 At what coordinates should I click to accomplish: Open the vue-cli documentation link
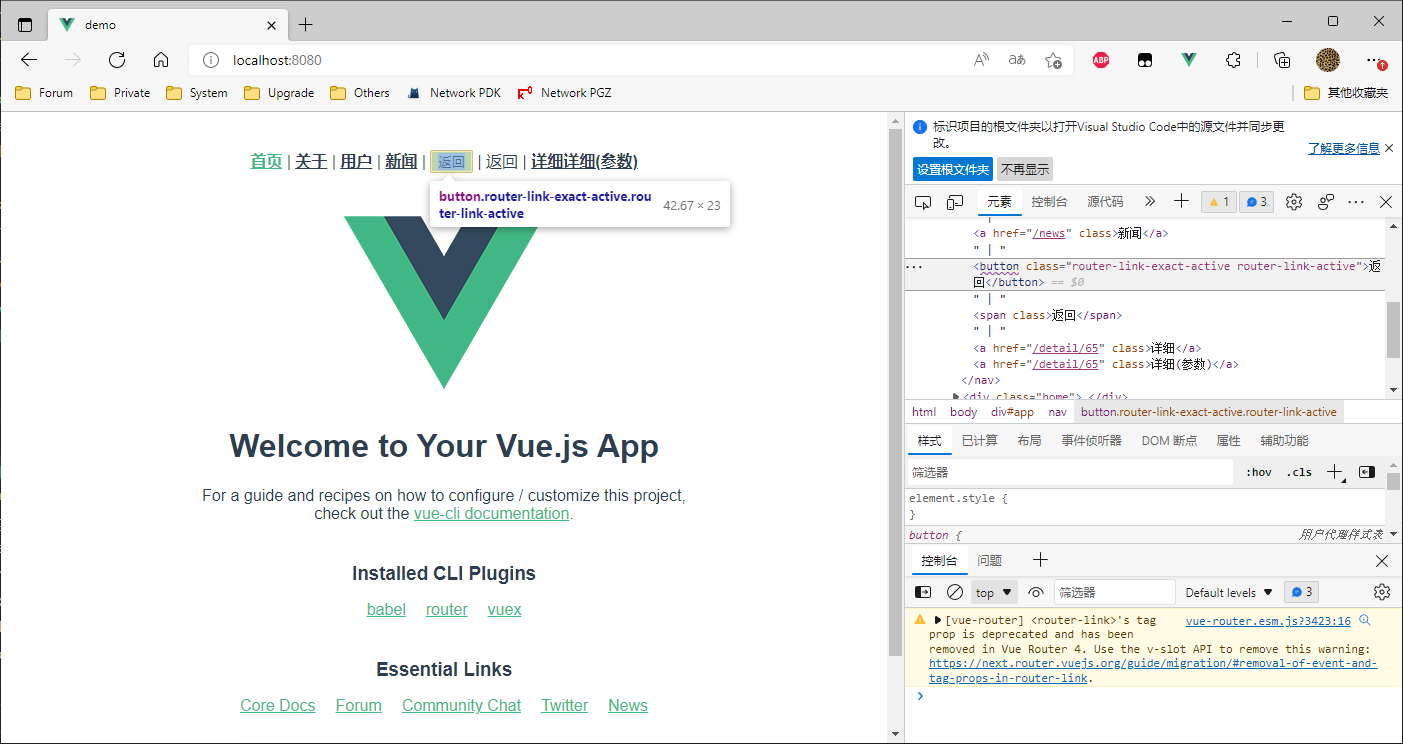pyautogui.click(x=491, y=513)
